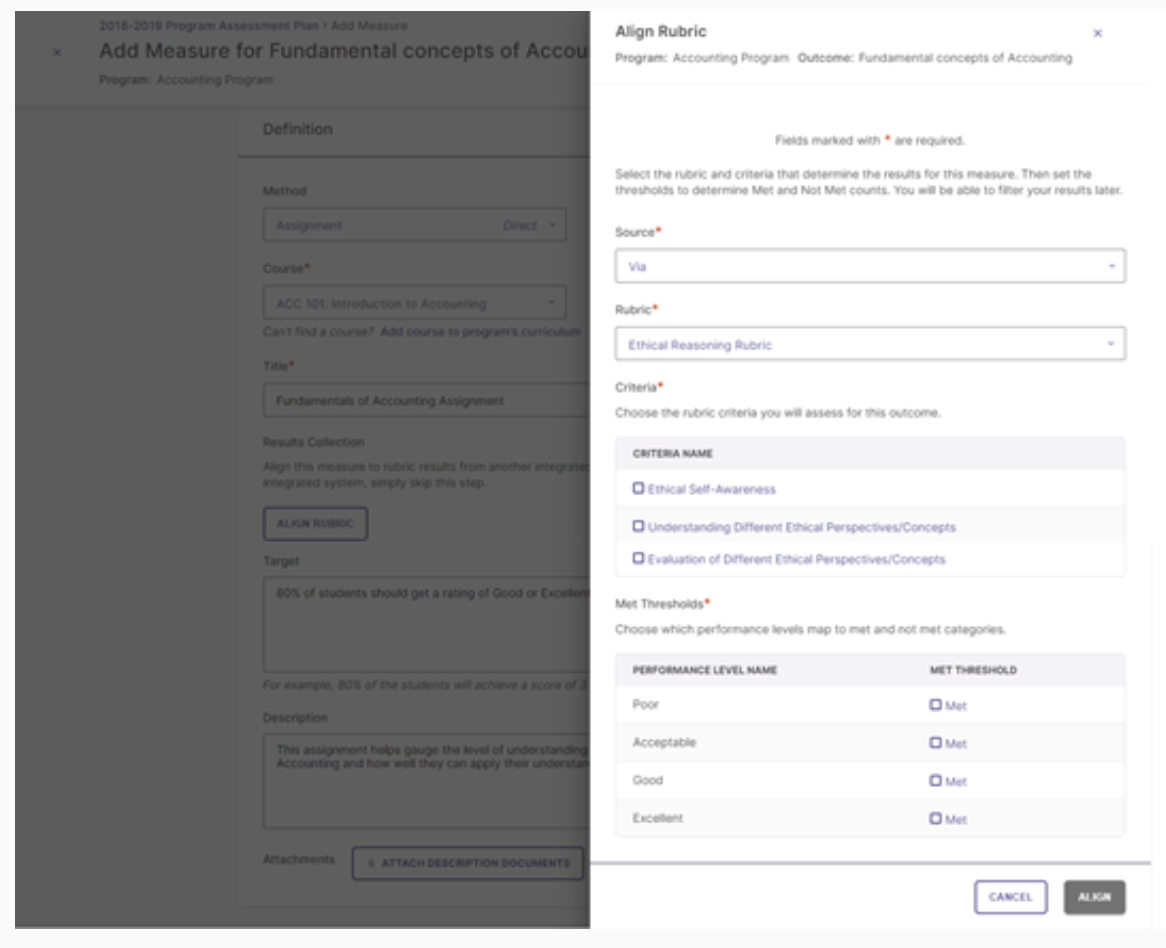
Task: Click the Align button
Action: [x=1094, y=897]
